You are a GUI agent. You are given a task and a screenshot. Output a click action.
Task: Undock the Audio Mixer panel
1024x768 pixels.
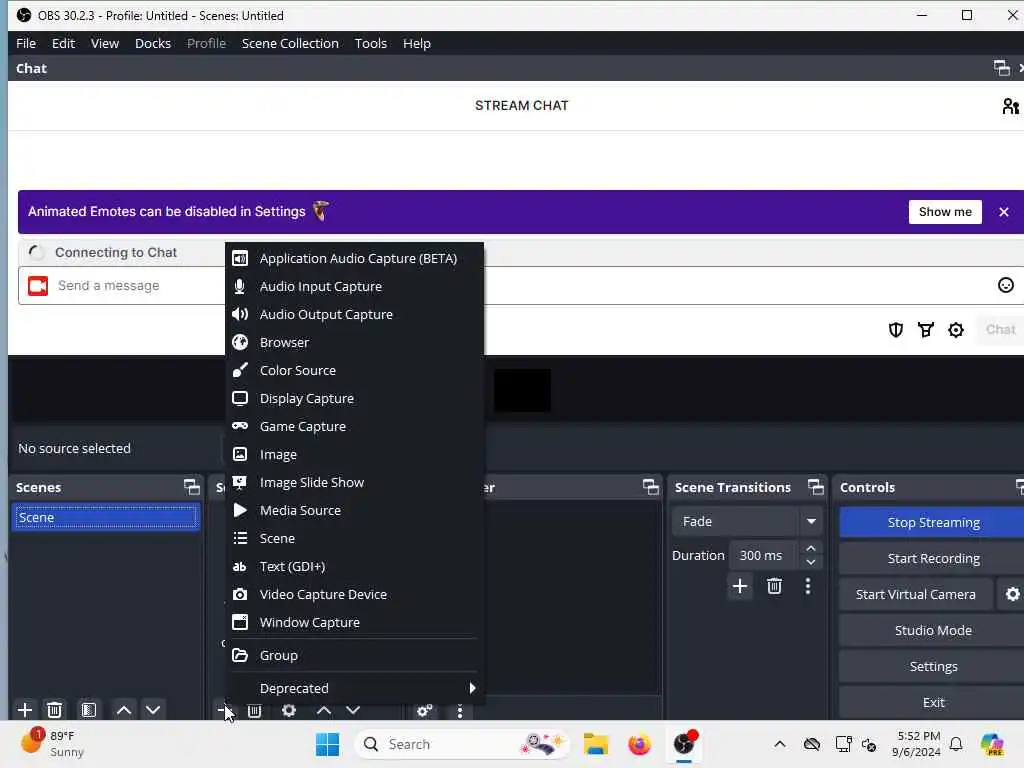pyautogui.click(x=650, y=487)
